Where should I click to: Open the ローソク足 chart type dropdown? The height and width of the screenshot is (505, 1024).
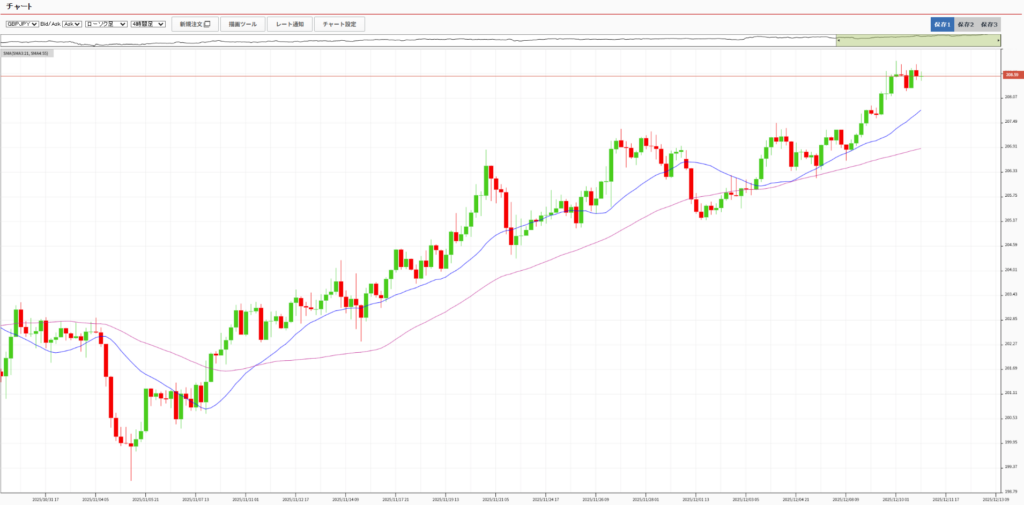click(105, 23)
